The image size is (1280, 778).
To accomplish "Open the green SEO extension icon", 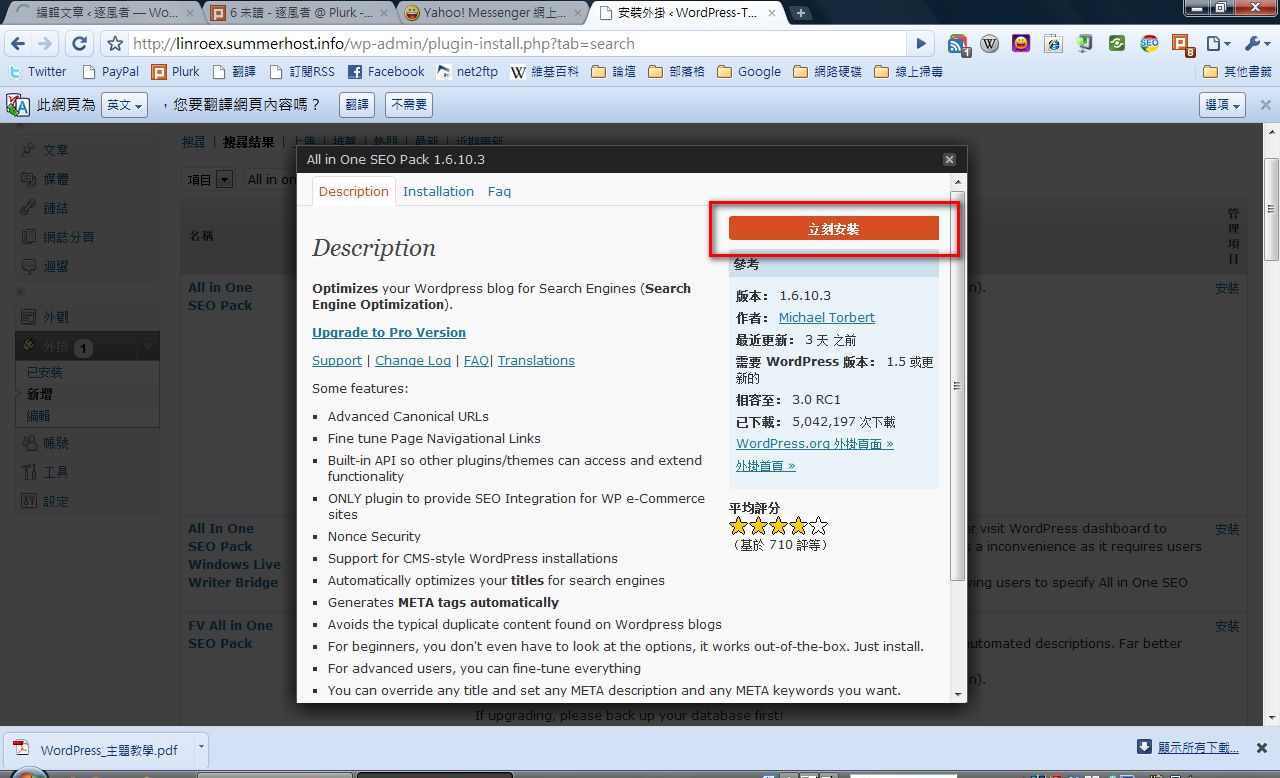I will 1149,44.
